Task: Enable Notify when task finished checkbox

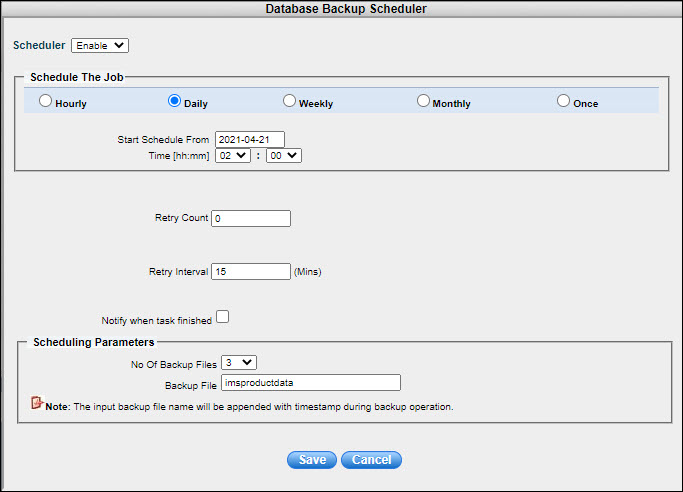Action: click(x=223, y=317)
